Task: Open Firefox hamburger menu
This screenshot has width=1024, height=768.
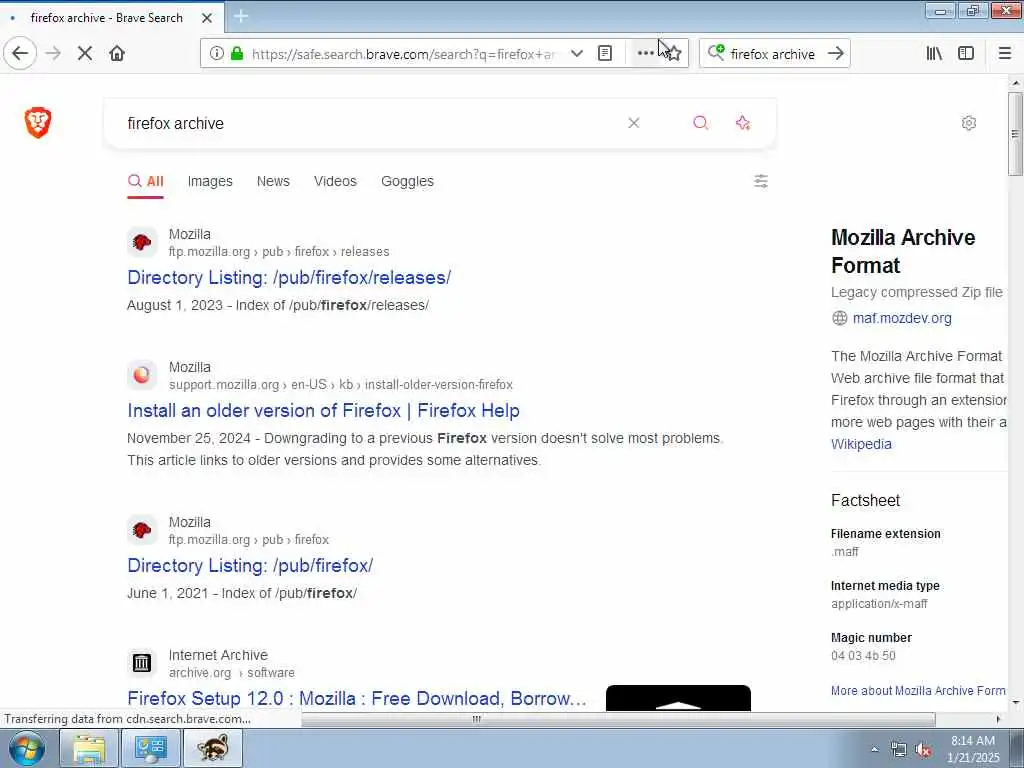Action: click(1005, 54)
